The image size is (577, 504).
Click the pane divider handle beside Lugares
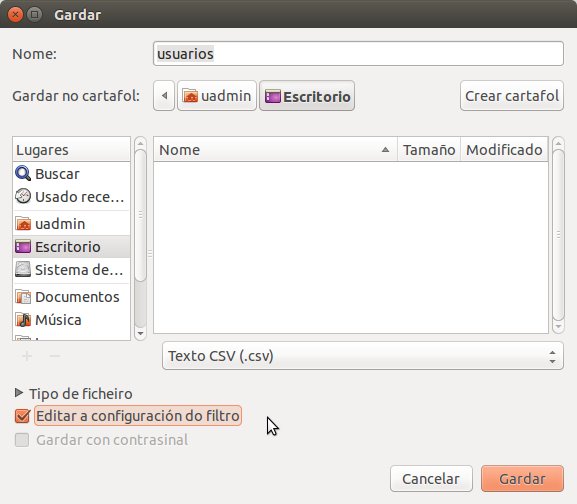coord(150,254)
